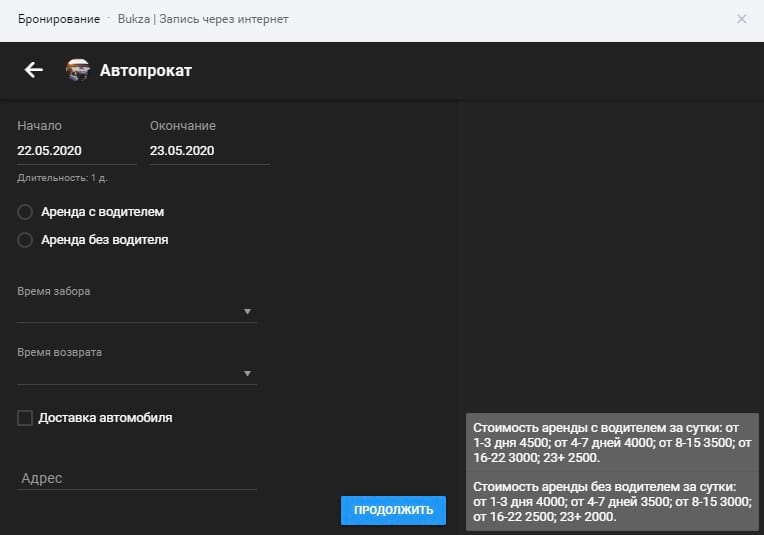The image size is (764, 535).
Task: Click the Время забора dropdown arrow
Action: (247, 312)
